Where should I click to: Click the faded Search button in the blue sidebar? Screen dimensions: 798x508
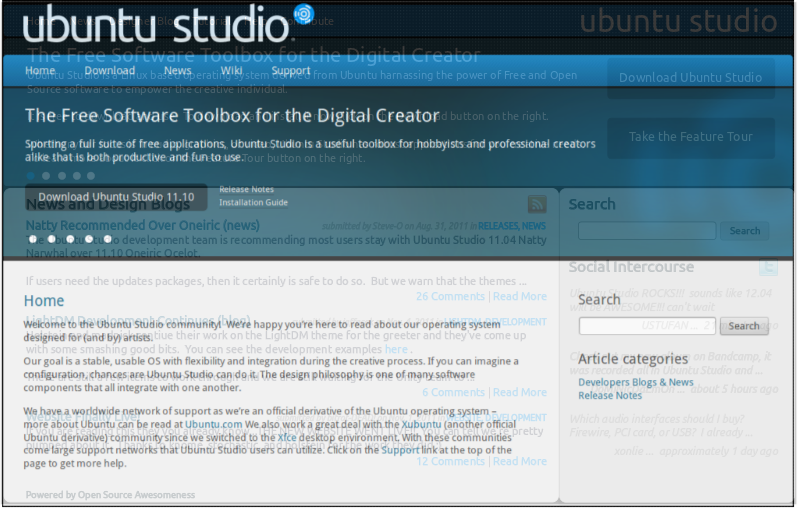tap(745, 231)
